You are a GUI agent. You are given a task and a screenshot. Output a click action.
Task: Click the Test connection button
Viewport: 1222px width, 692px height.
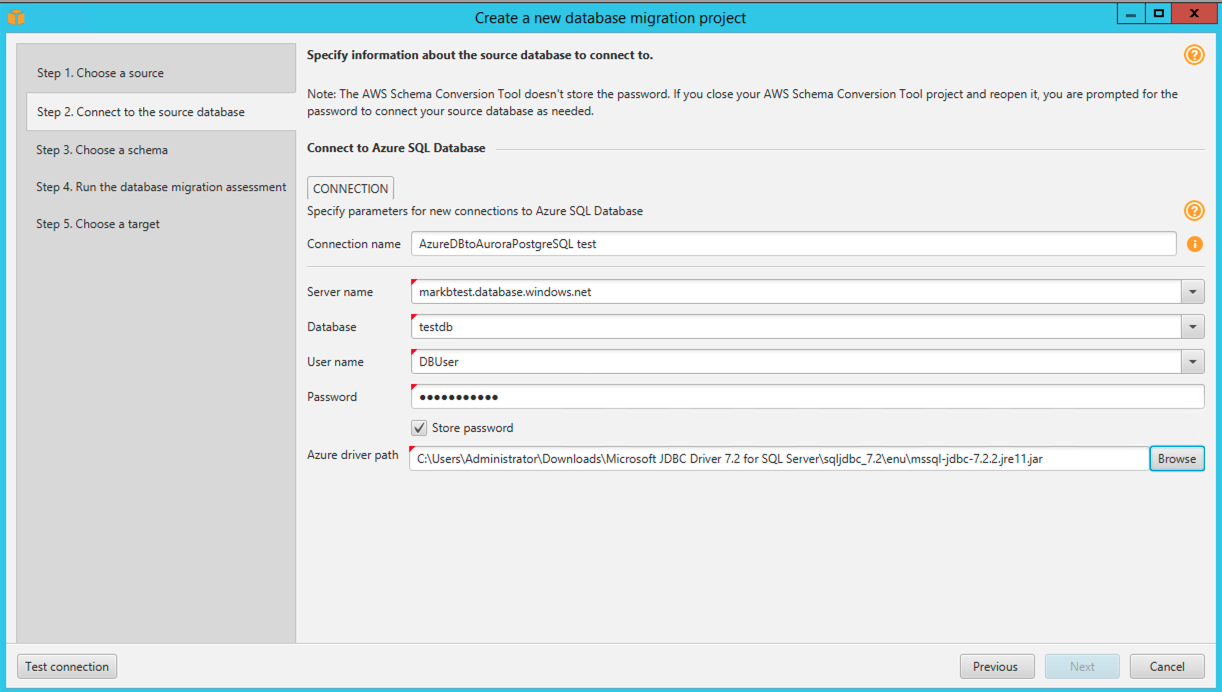point(66,666)
